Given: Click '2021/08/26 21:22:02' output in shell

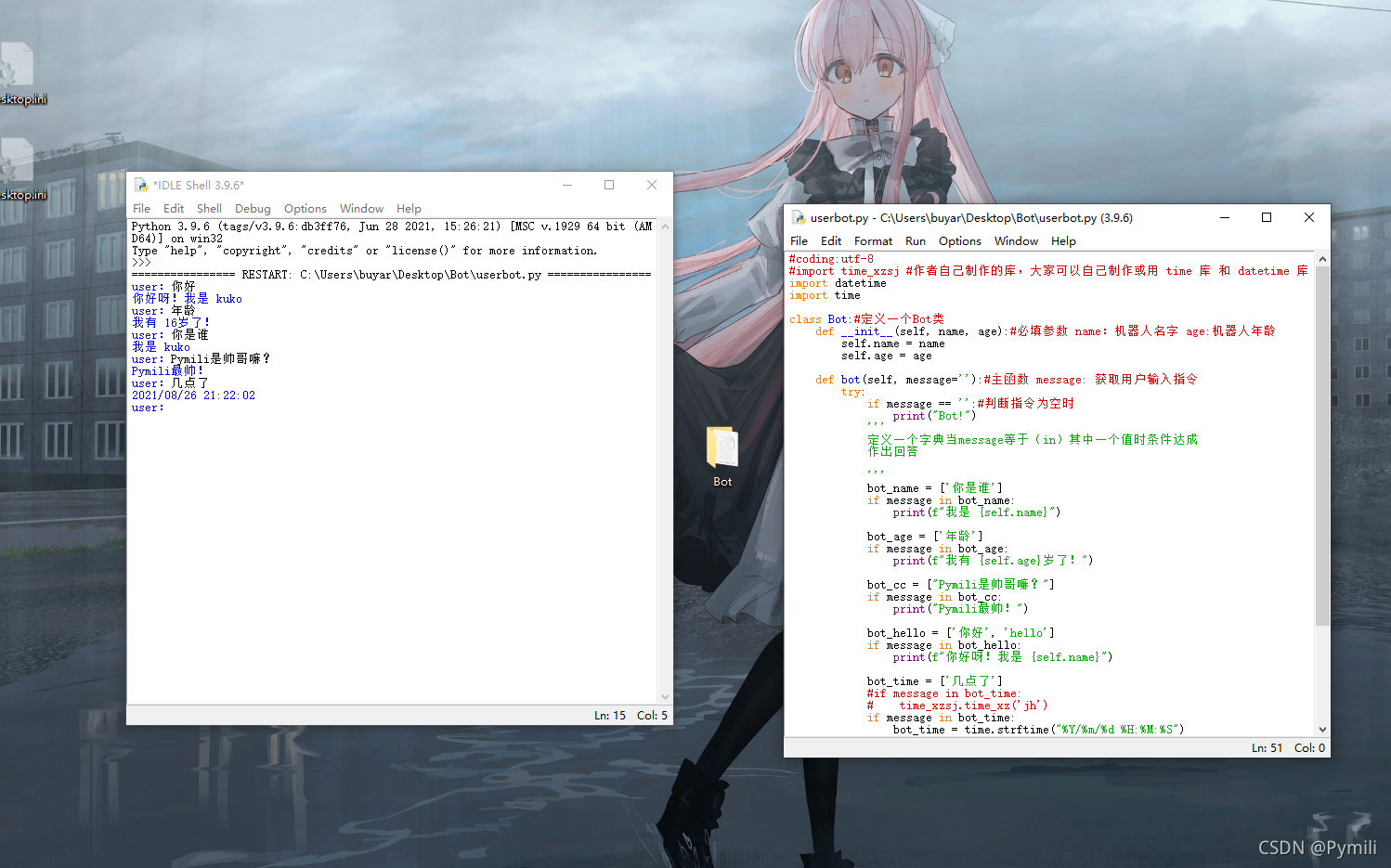Looking at the screenshot, I should [193, 395].
